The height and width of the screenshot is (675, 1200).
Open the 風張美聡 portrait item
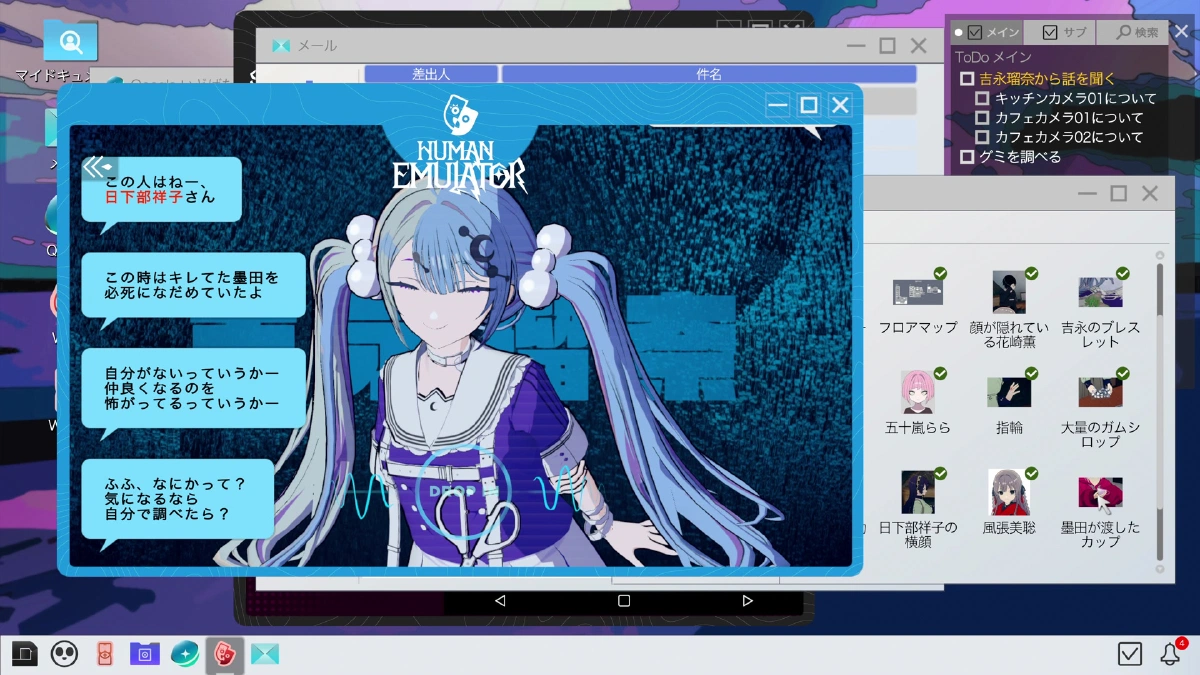click(1009, 502)
